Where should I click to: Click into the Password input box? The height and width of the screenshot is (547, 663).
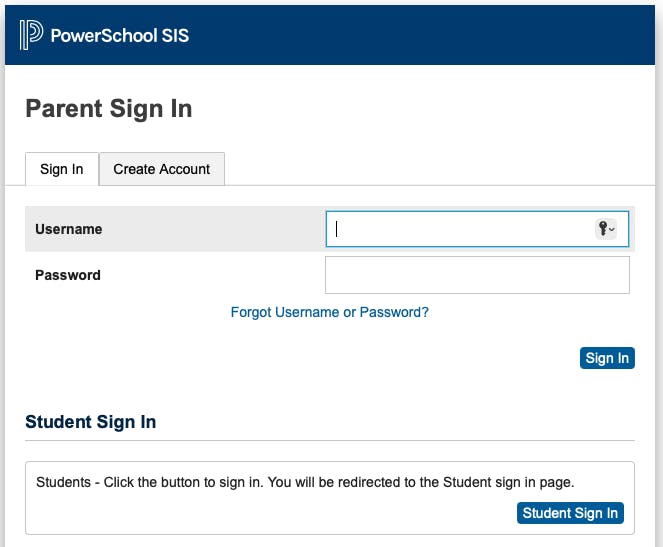pyautogui.click(x=477, y=275)
